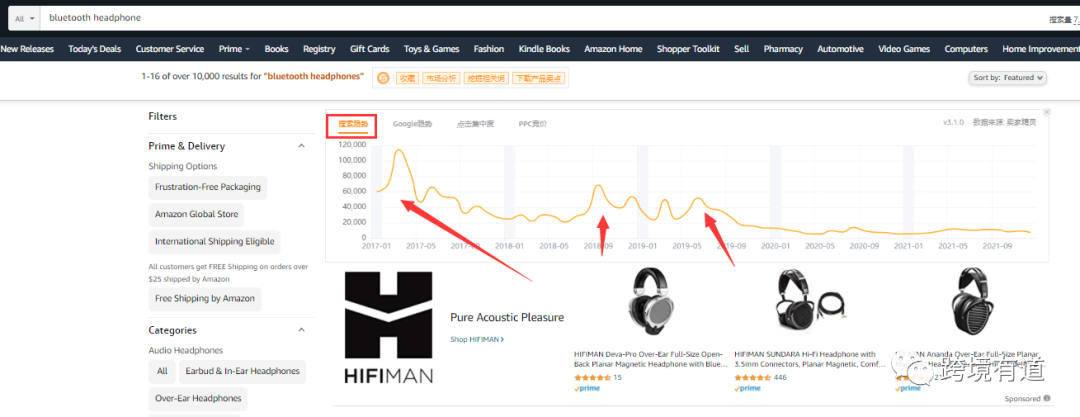Click the HIFIMAN SUNDARA headphone image
Image resolution: width=1080 pixels, height=417 pixels.
click(x=813, y=301)
